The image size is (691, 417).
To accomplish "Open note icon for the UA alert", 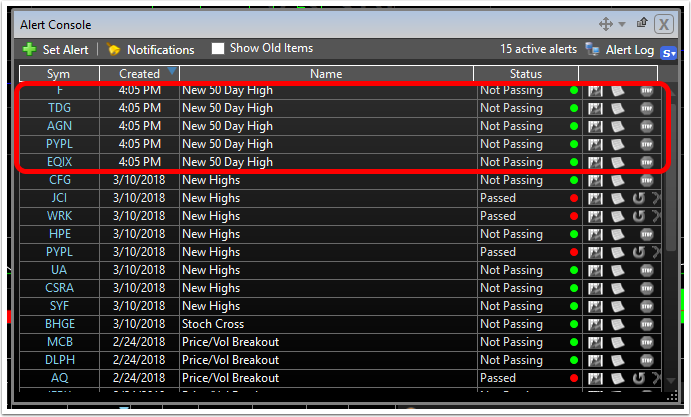I will click(x=618, y=270).
